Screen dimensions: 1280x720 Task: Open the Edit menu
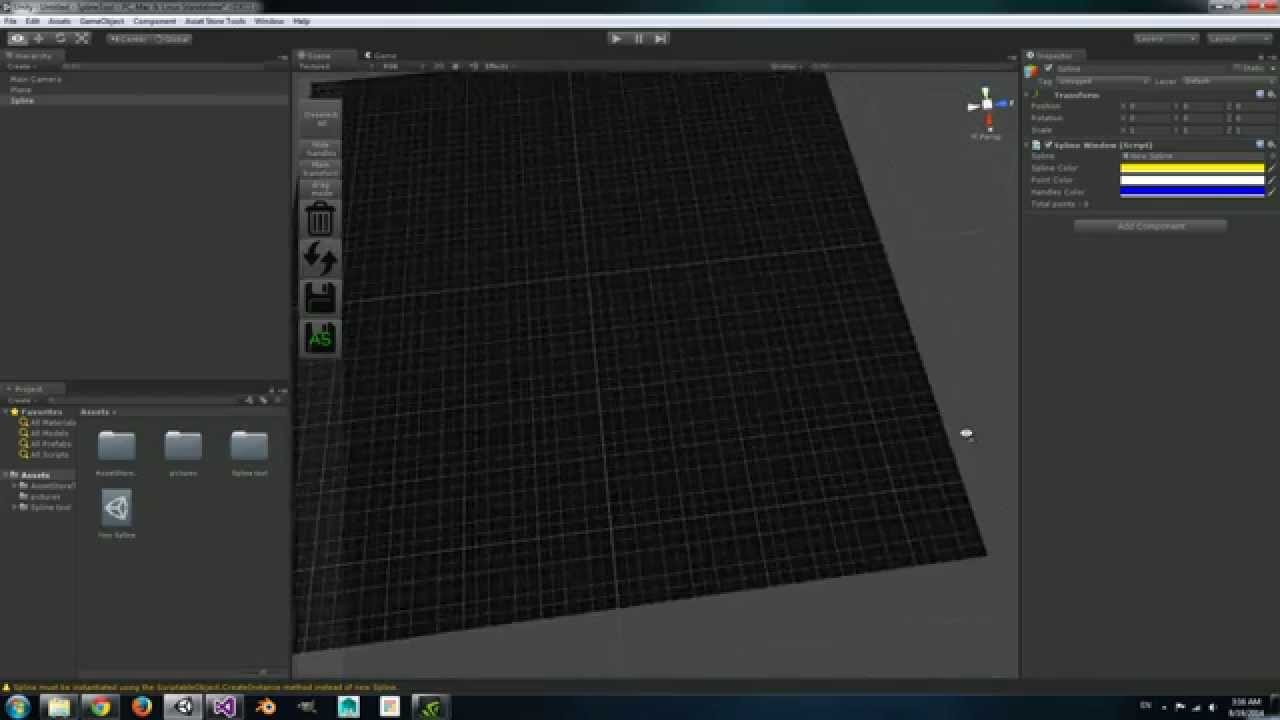[33, 21]
